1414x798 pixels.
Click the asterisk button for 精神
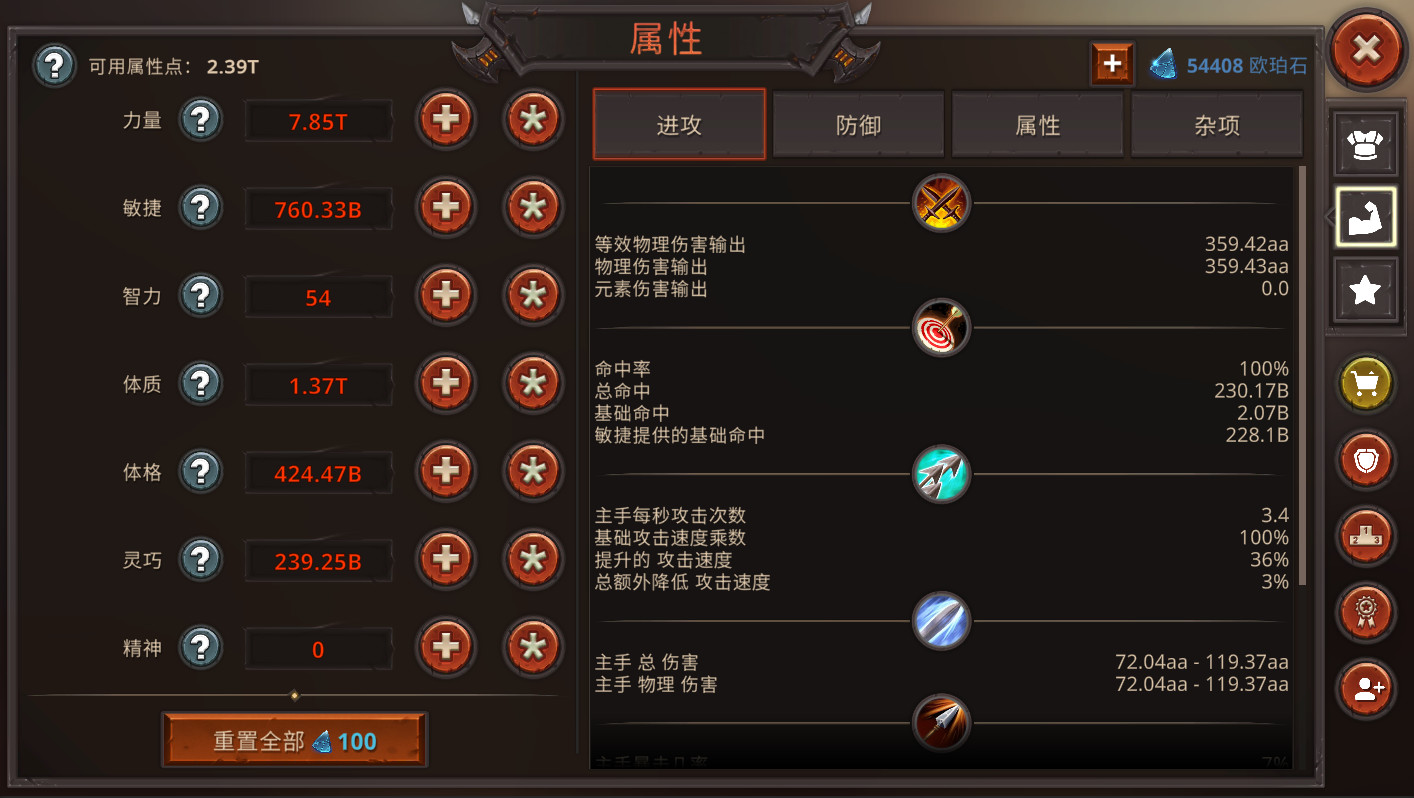coord(533,648)
